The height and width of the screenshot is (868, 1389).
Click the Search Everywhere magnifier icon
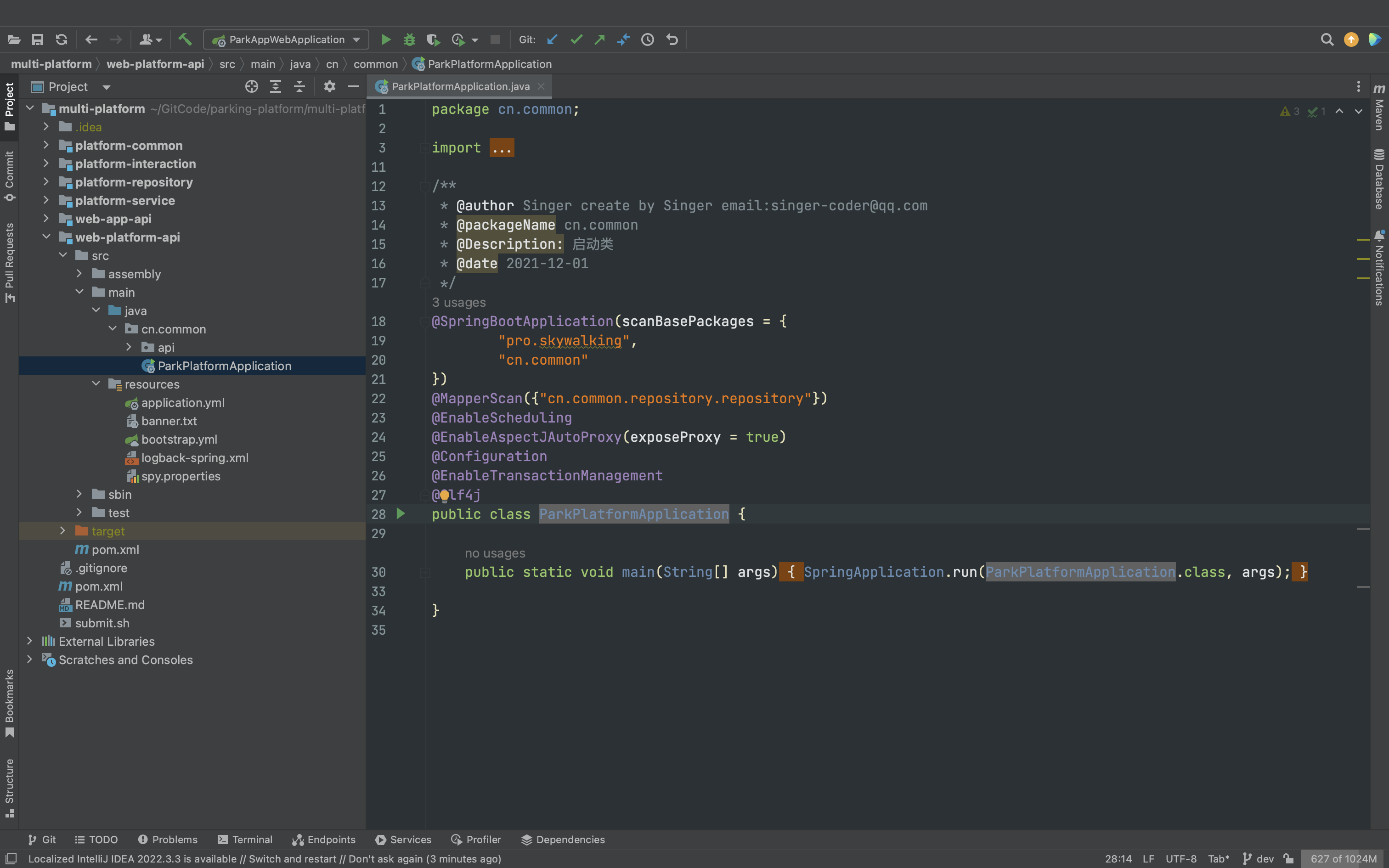(1327, 39)
